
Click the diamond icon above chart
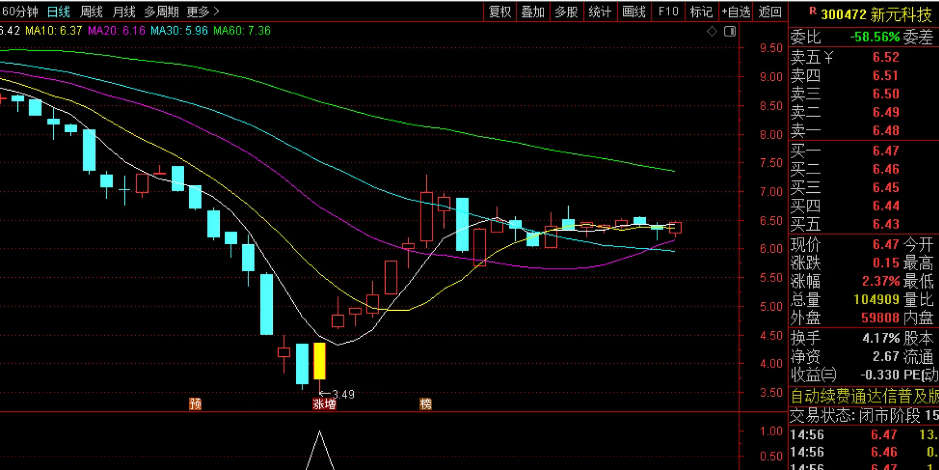[x=711, y=32]
